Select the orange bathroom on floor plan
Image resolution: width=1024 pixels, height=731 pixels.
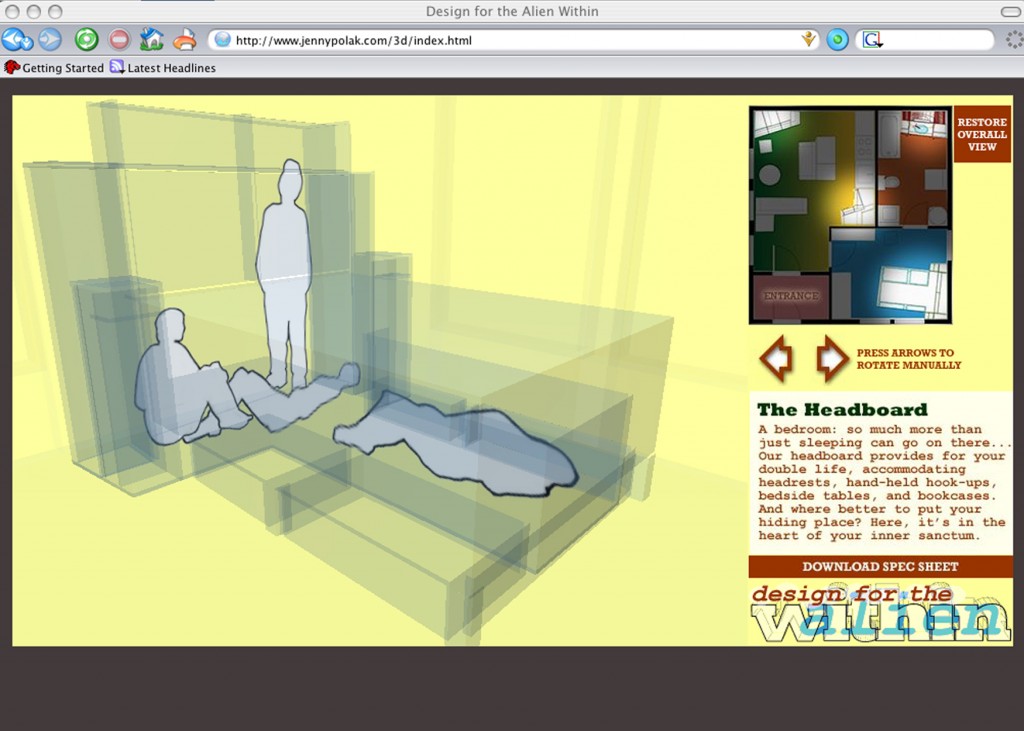(x=912, y=165)
